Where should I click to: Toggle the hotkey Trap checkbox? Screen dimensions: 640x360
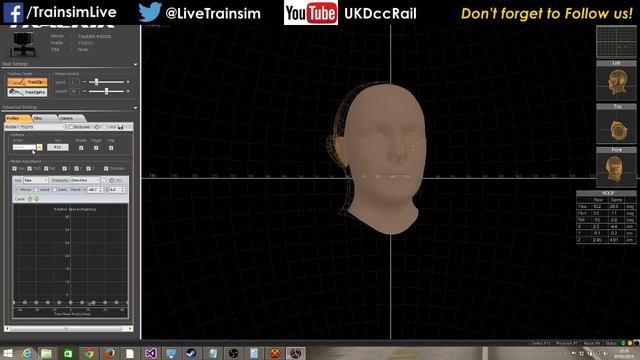click(111, 148)
